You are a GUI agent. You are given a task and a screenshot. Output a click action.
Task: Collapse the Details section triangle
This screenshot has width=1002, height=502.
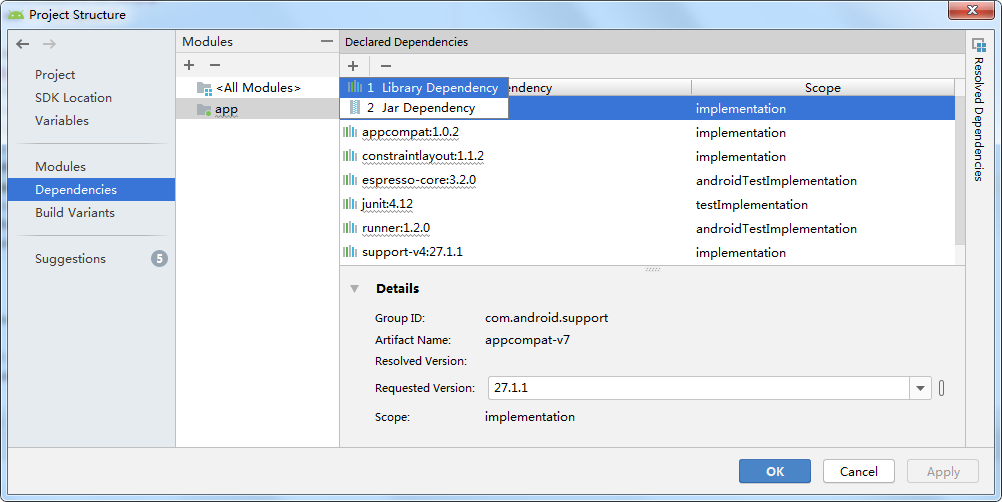355,289
